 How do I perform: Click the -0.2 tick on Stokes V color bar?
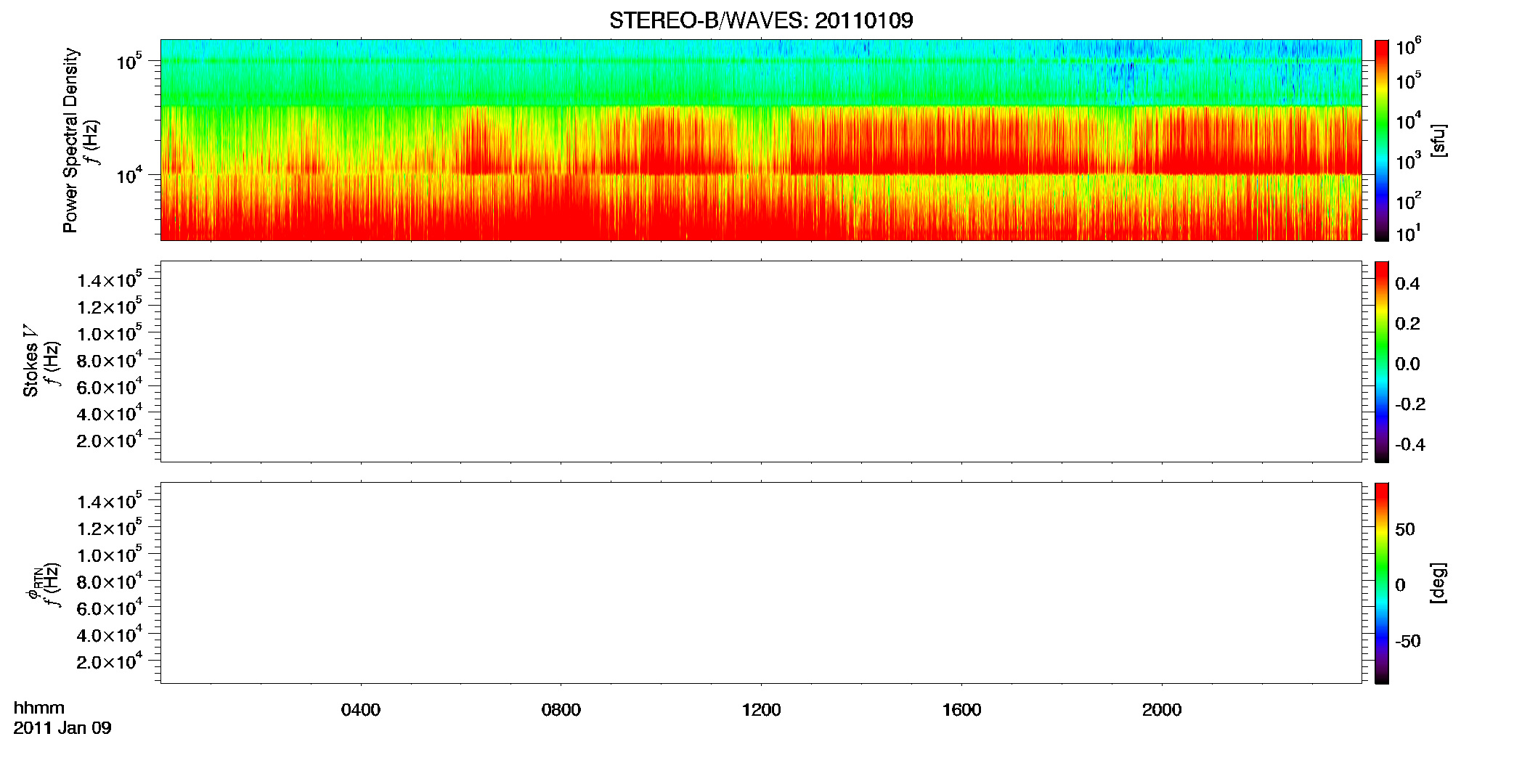coord(1410,404)
